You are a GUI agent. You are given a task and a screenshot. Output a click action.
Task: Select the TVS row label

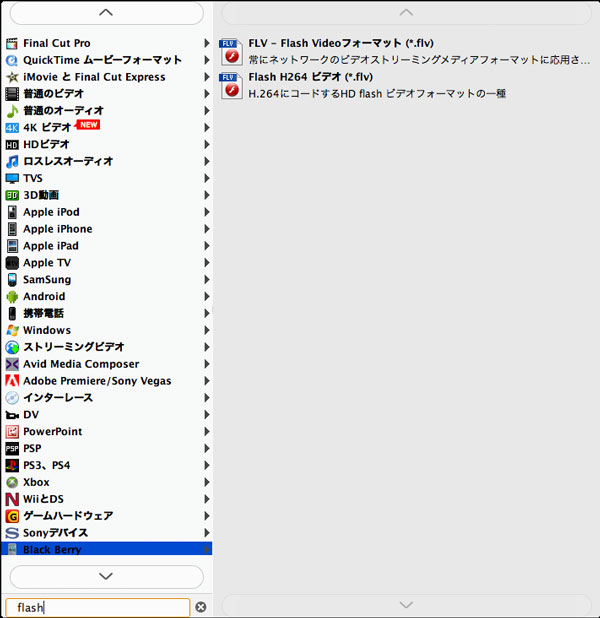pyautogui.click(x=33, y=179)
